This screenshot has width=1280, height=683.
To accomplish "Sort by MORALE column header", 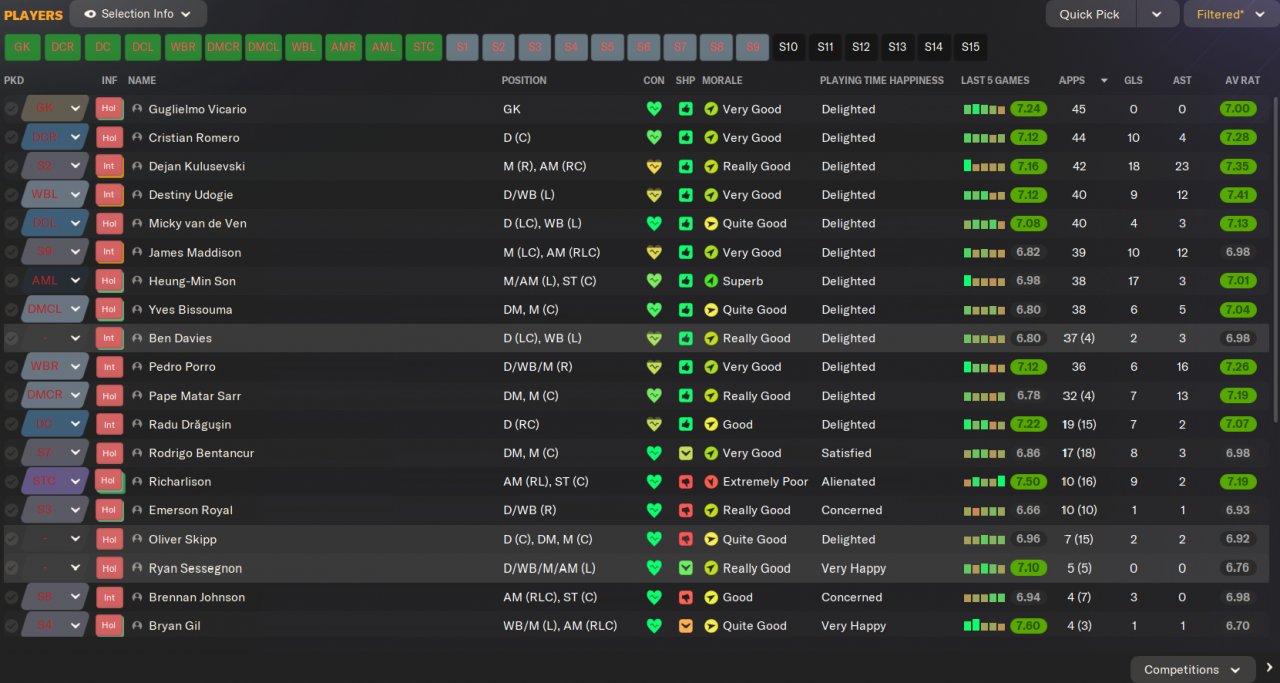I will [x=722, y=80].
